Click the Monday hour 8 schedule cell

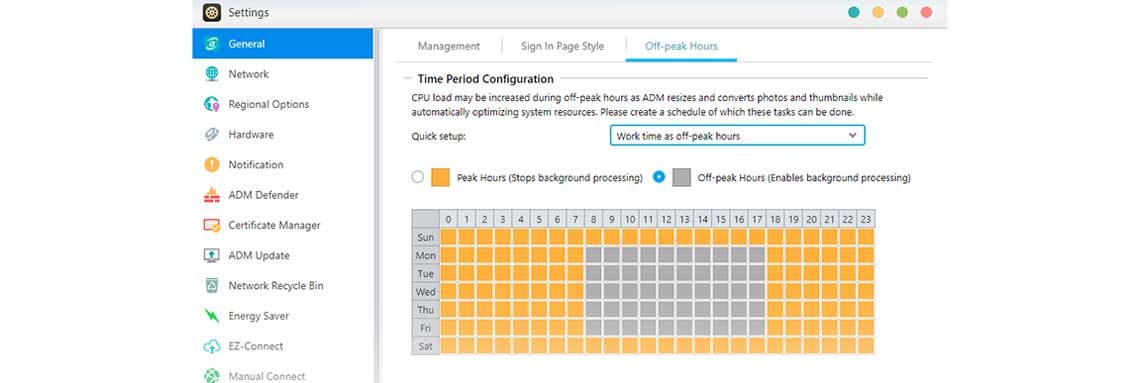pos(594,255)
